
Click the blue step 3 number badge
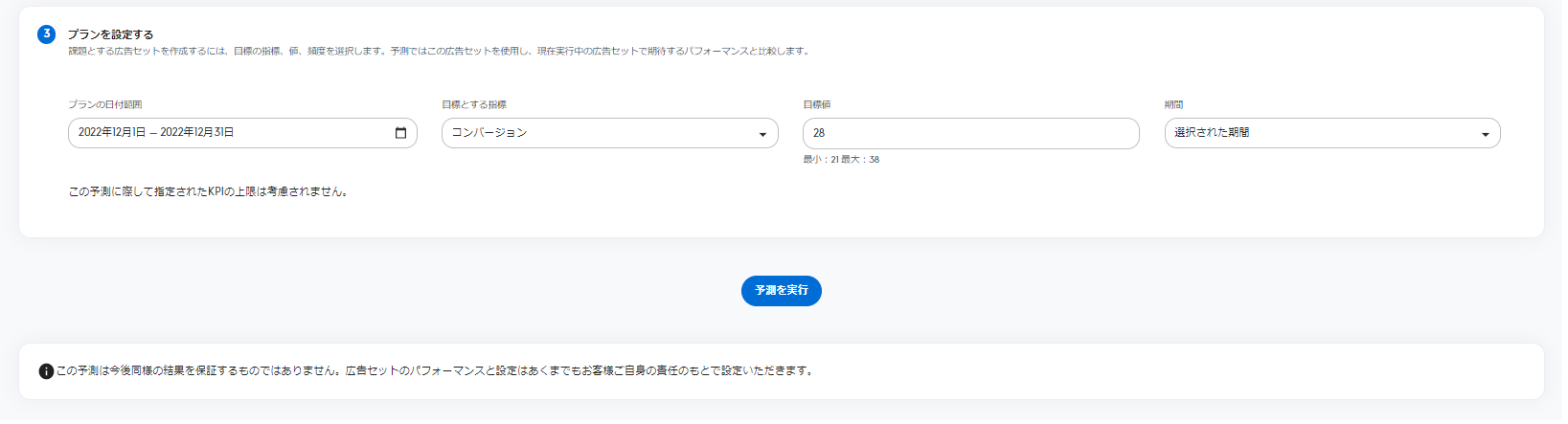[x=46, y=34]
